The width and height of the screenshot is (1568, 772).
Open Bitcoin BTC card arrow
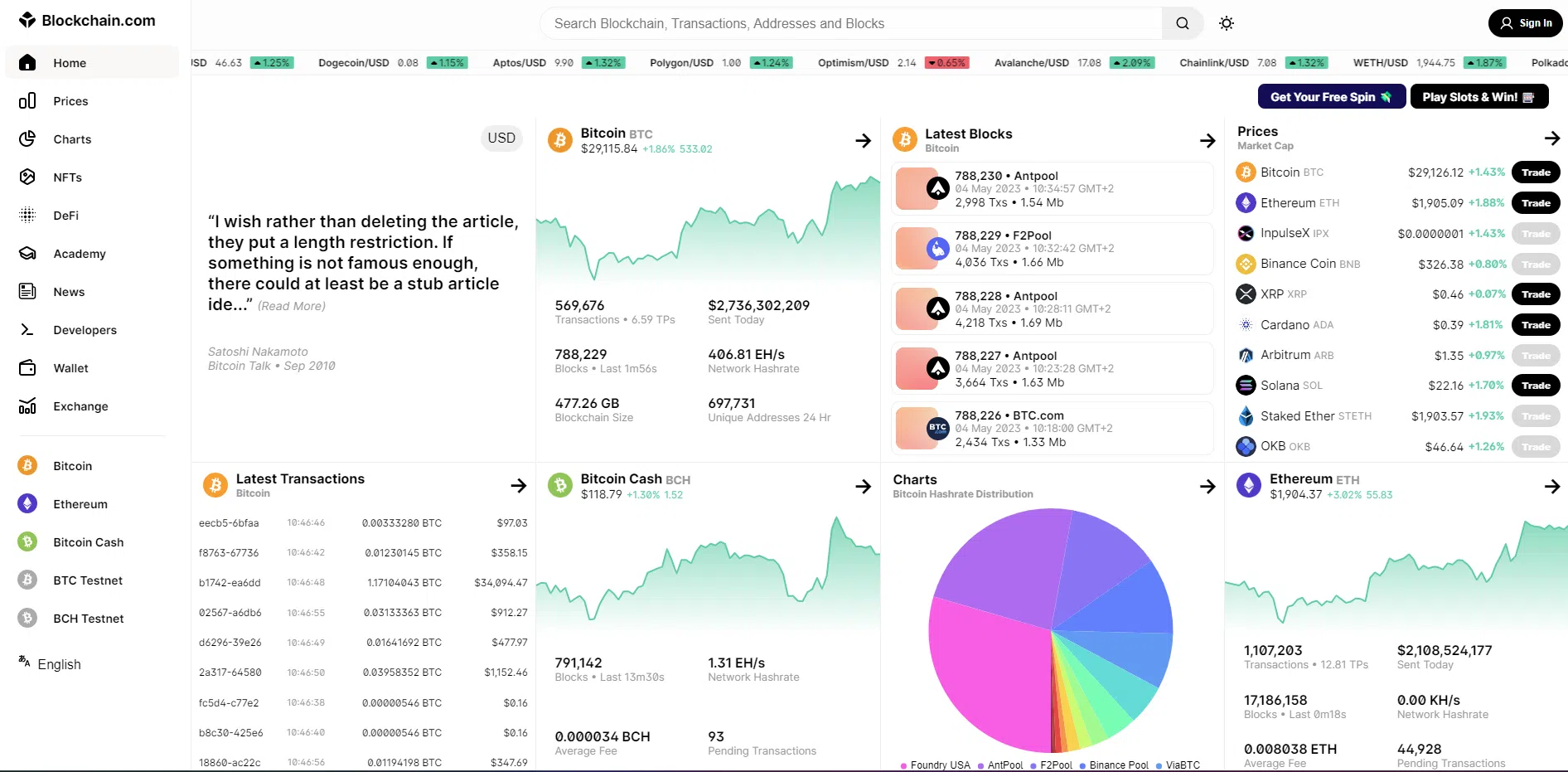click(863, 141)
